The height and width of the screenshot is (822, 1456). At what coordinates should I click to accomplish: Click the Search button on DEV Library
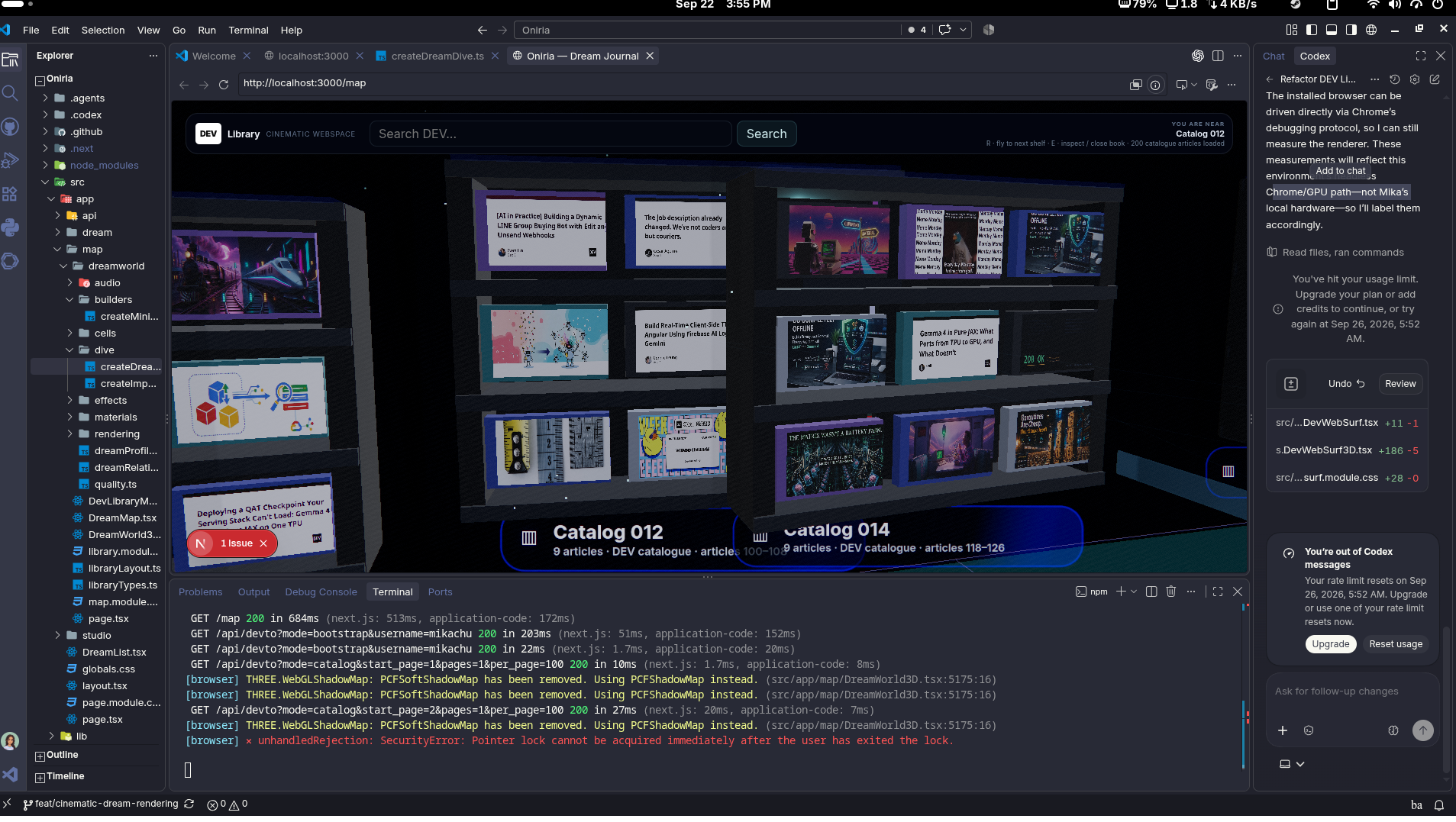767,134
